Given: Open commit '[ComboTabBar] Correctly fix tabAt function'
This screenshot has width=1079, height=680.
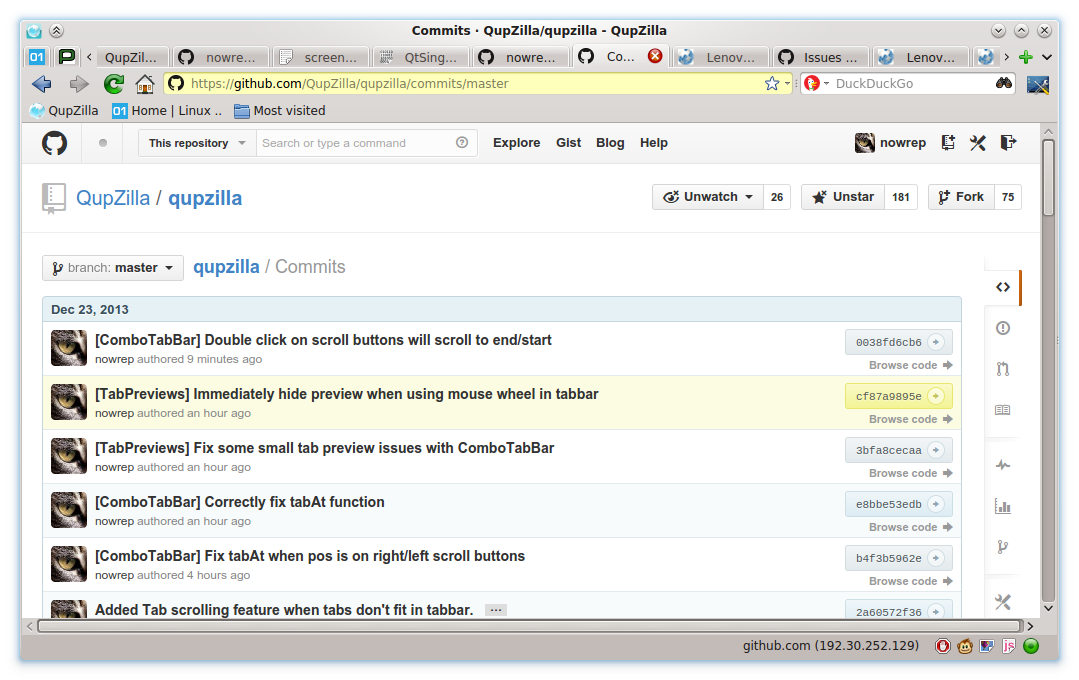Looking at the screenshot, I should pos(239,502).
